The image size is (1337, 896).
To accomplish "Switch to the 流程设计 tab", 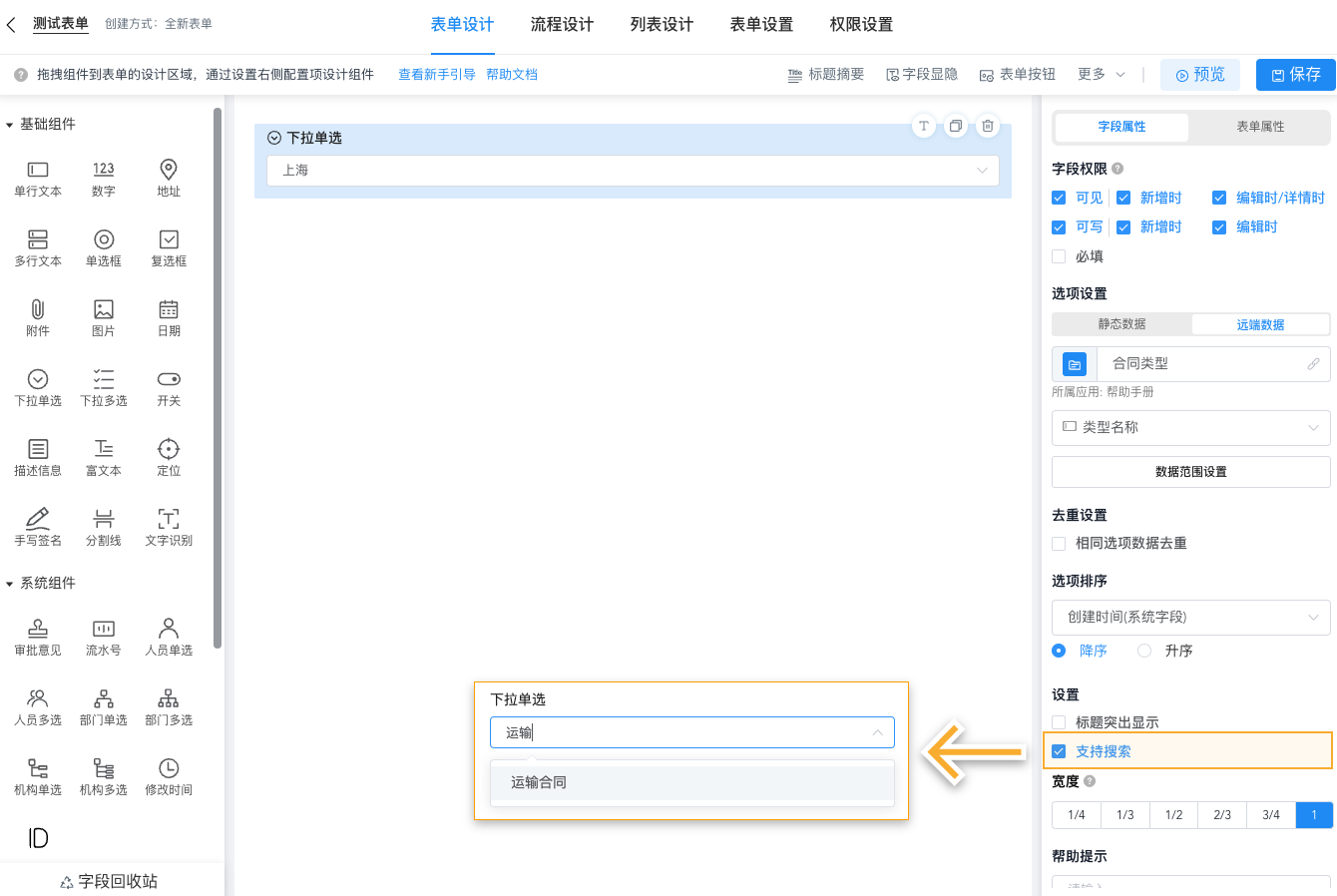I will (x=561, y=24).
